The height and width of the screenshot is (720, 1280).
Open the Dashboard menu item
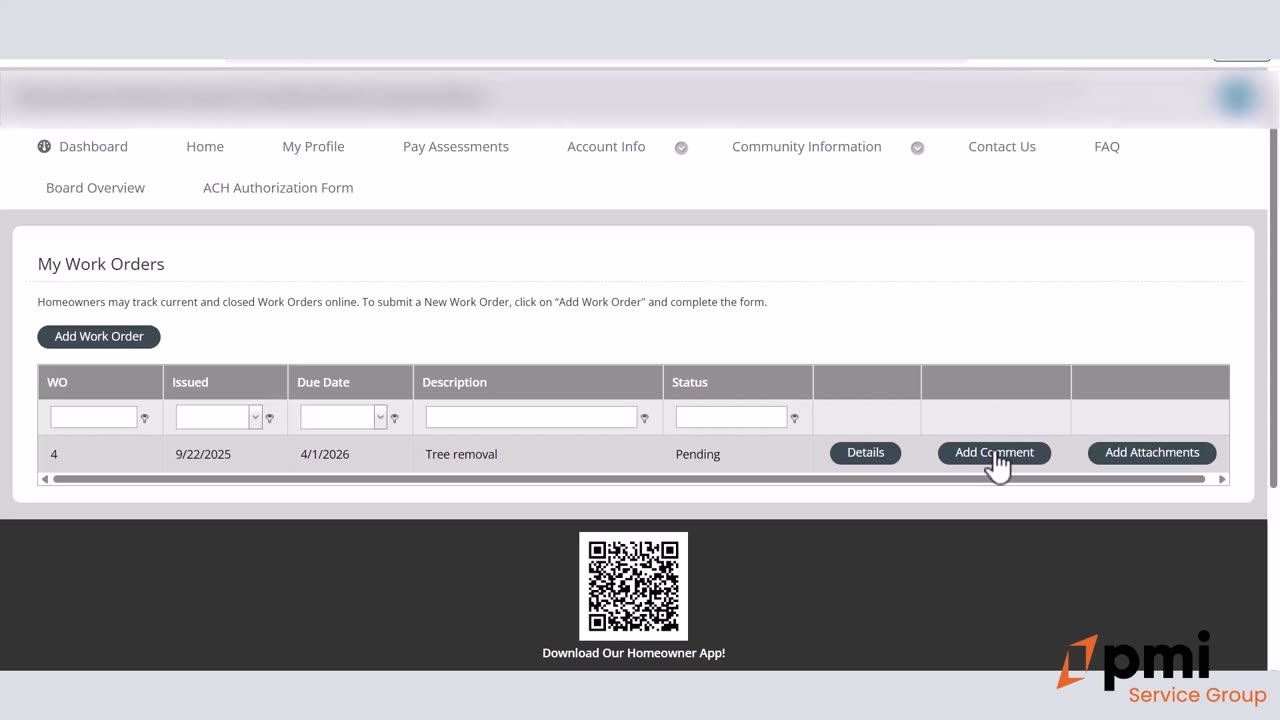(x=83, y=146)
